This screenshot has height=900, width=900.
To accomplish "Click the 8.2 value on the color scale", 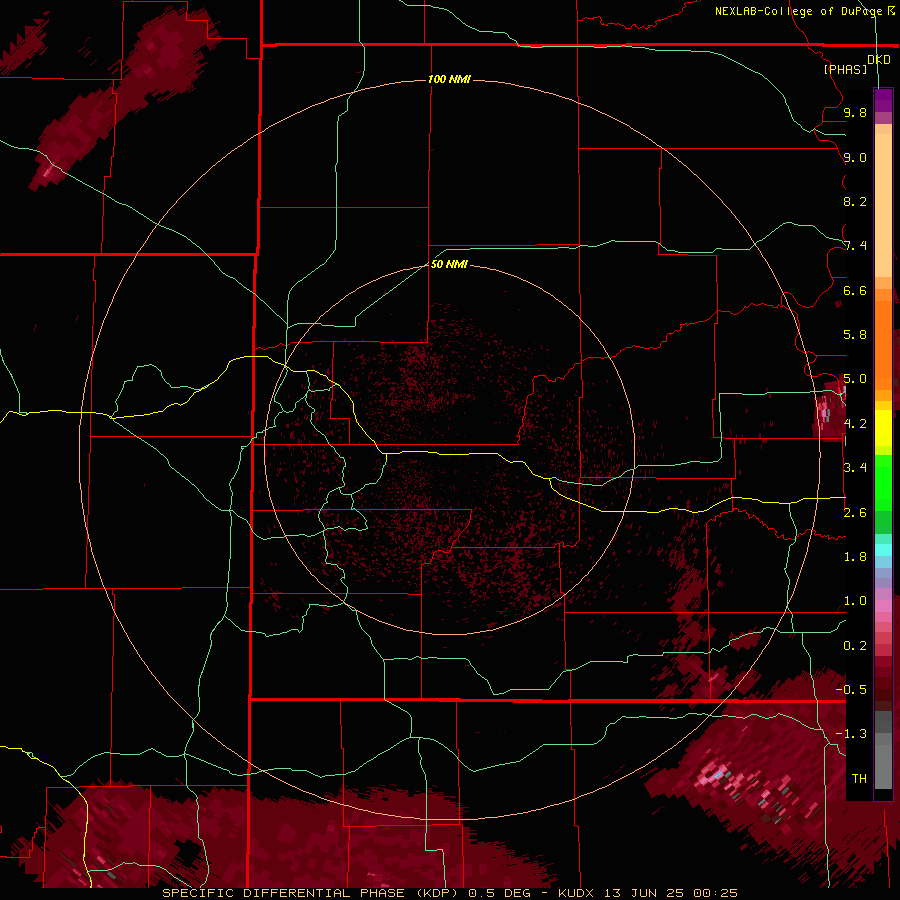I will coord(855,201).
